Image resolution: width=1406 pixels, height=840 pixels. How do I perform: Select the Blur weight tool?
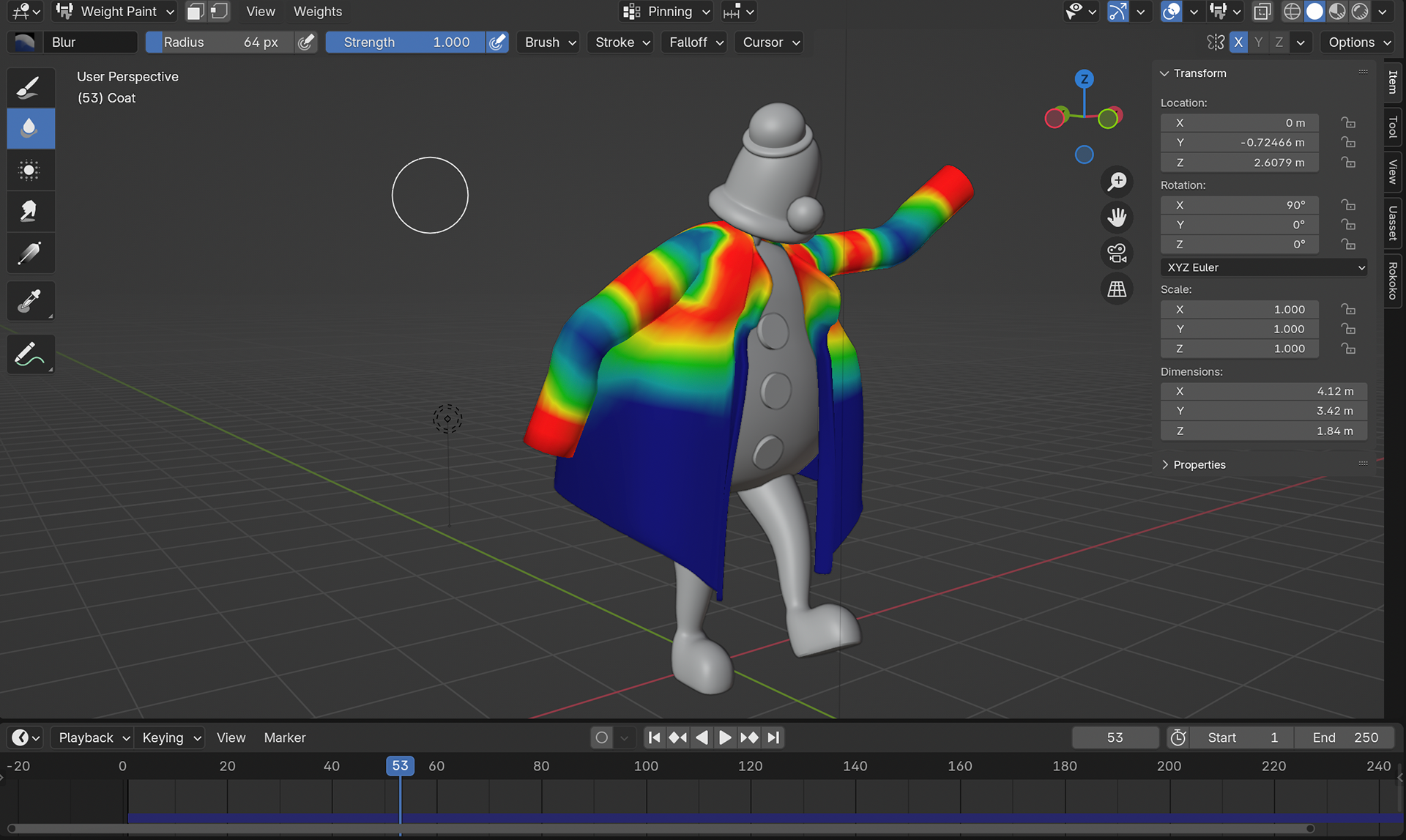coord(30,129)
